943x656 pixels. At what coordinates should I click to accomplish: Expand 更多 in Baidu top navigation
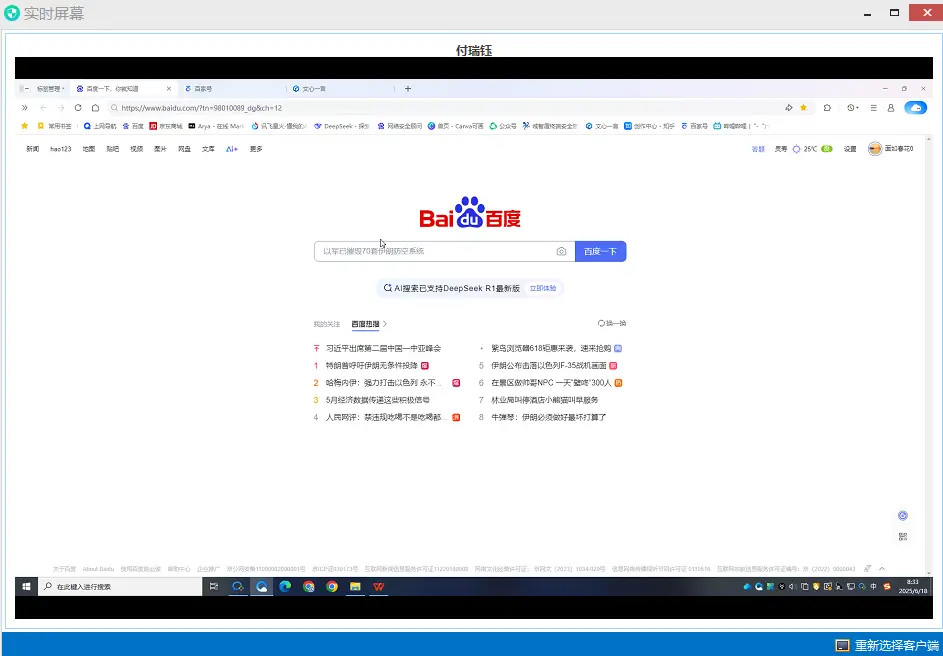pos(256,149)
